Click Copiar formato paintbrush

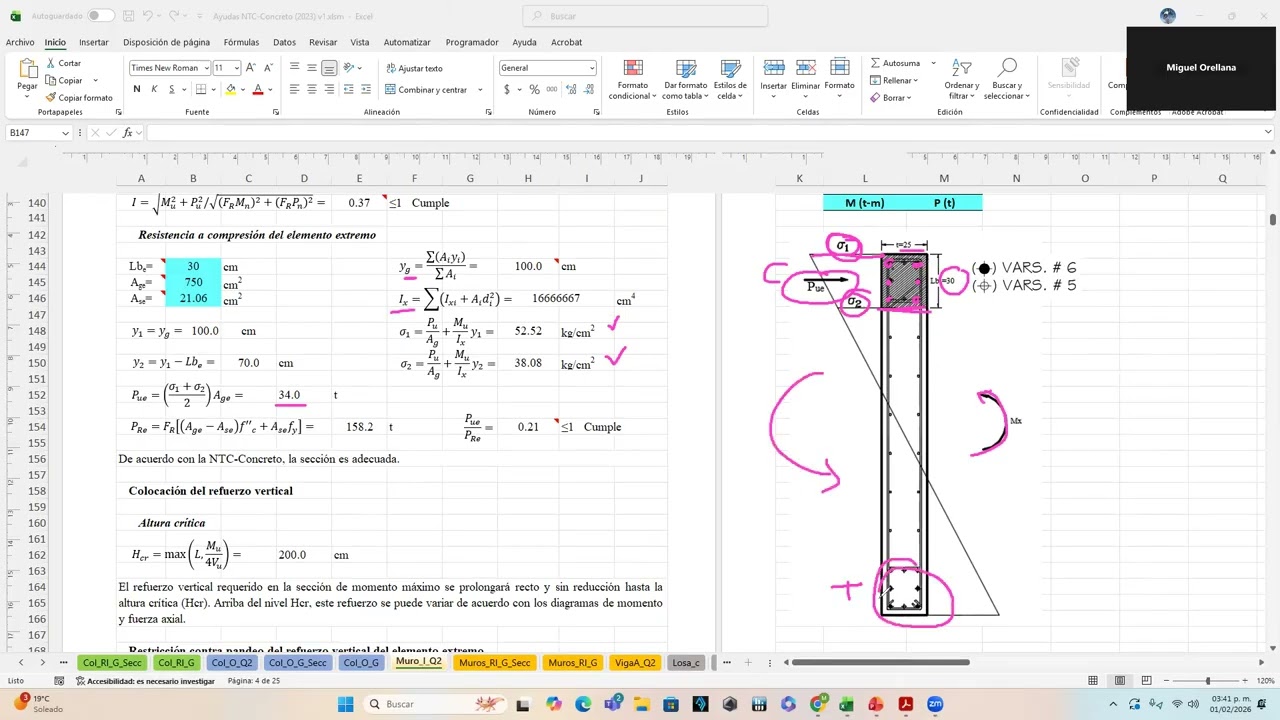pos(79,97)
